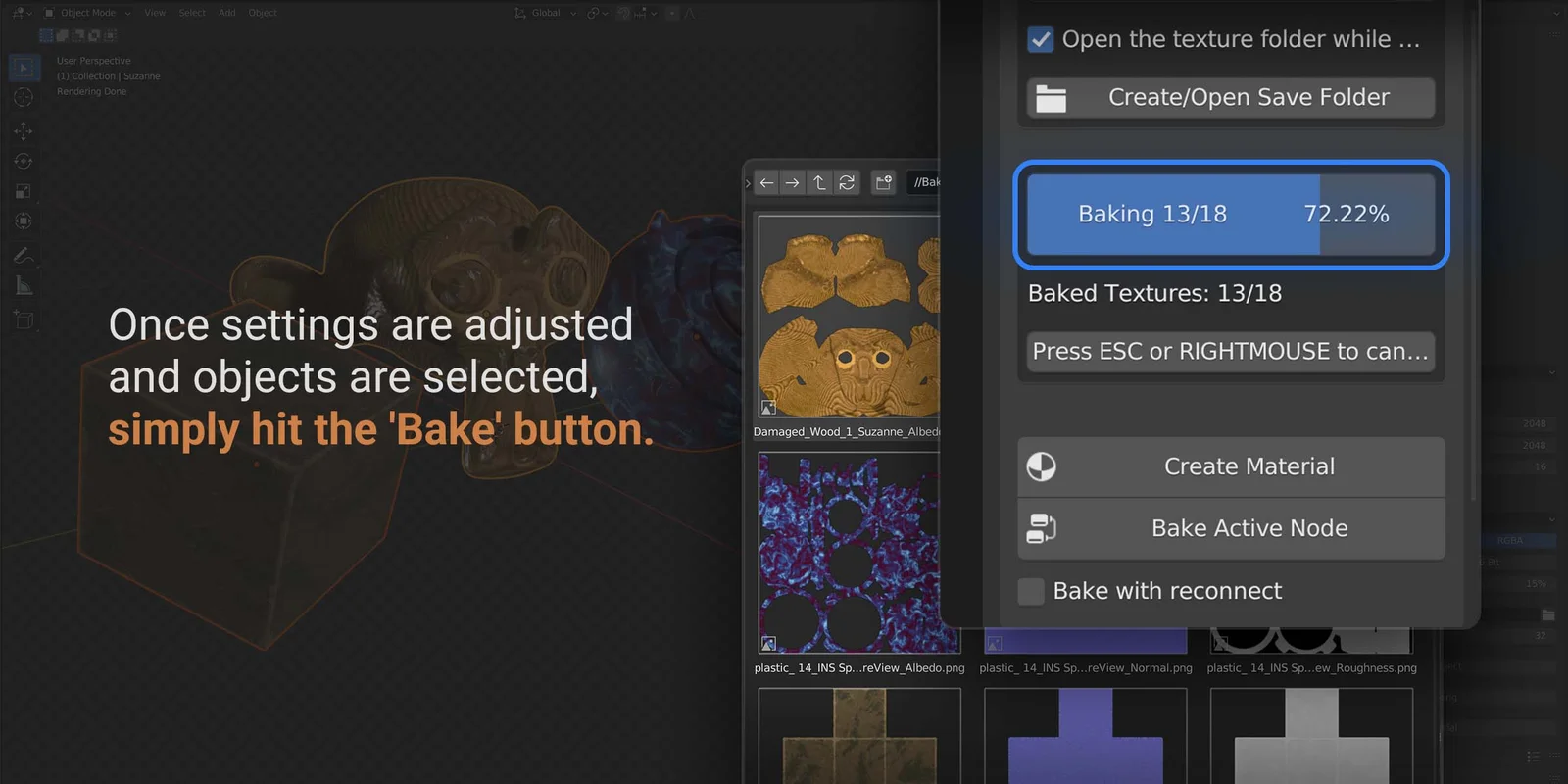Set selection mode to subtract

77,35
